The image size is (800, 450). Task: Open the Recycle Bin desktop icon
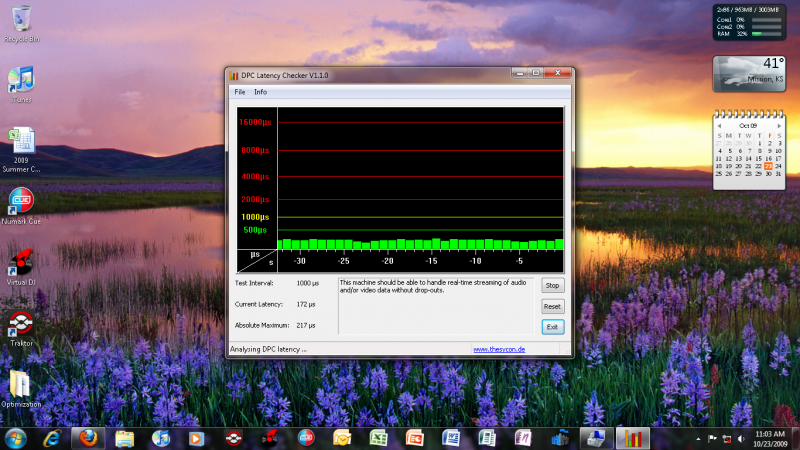20,22
